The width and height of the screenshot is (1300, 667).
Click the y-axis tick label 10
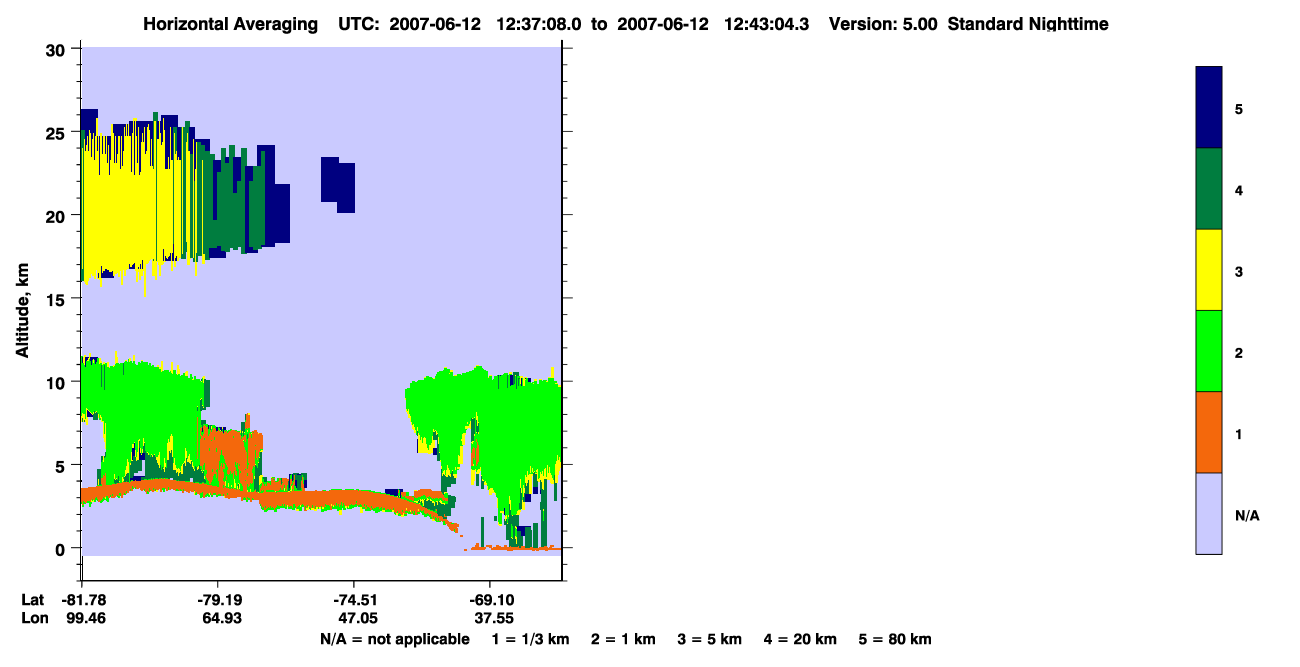tap(58, 382)
